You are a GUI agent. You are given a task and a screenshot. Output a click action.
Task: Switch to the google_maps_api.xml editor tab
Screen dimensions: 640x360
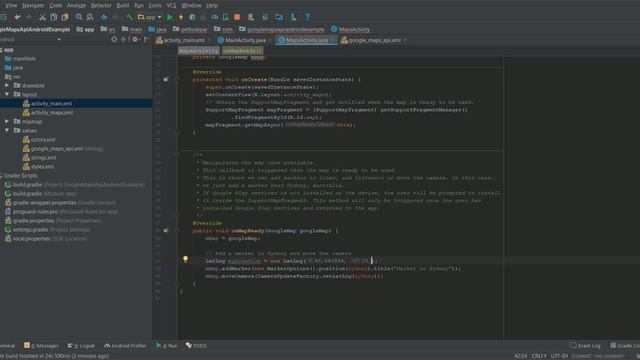[x=373, y=40]
